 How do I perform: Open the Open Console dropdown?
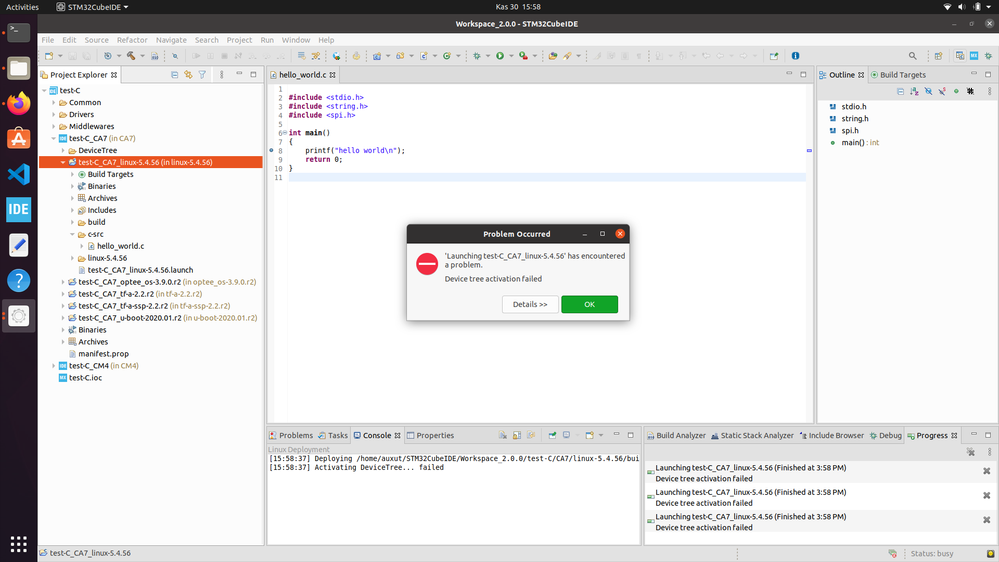[x=601, y=435]
